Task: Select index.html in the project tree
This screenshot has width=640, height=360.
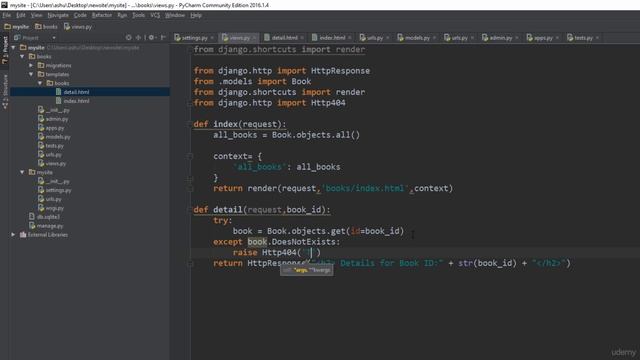Action: tap(90, 101)
